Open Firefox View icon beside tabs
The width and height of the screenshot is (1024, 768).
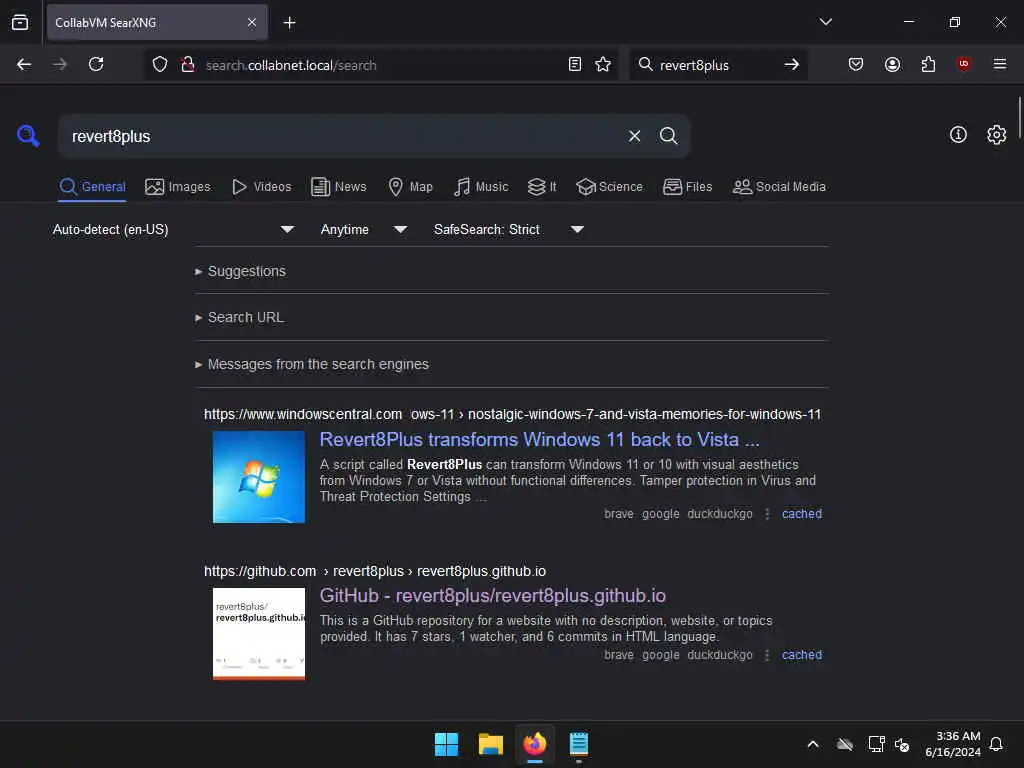(20, 22)
